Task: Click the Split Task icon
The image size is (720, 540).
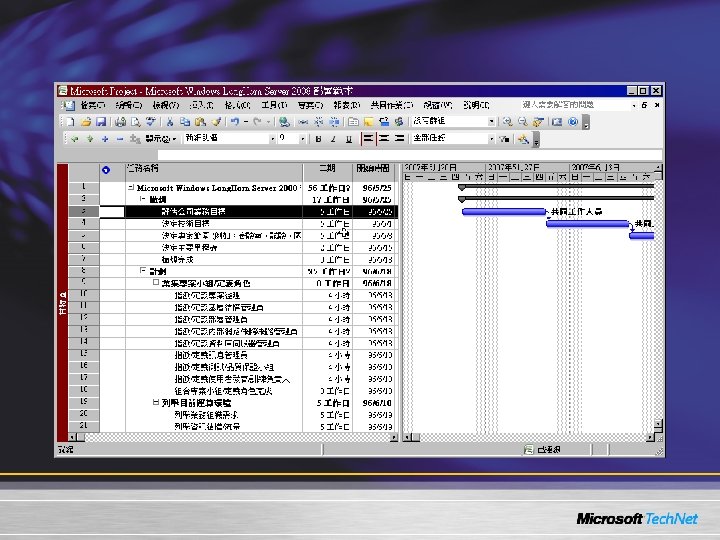Action: point(334,122)
